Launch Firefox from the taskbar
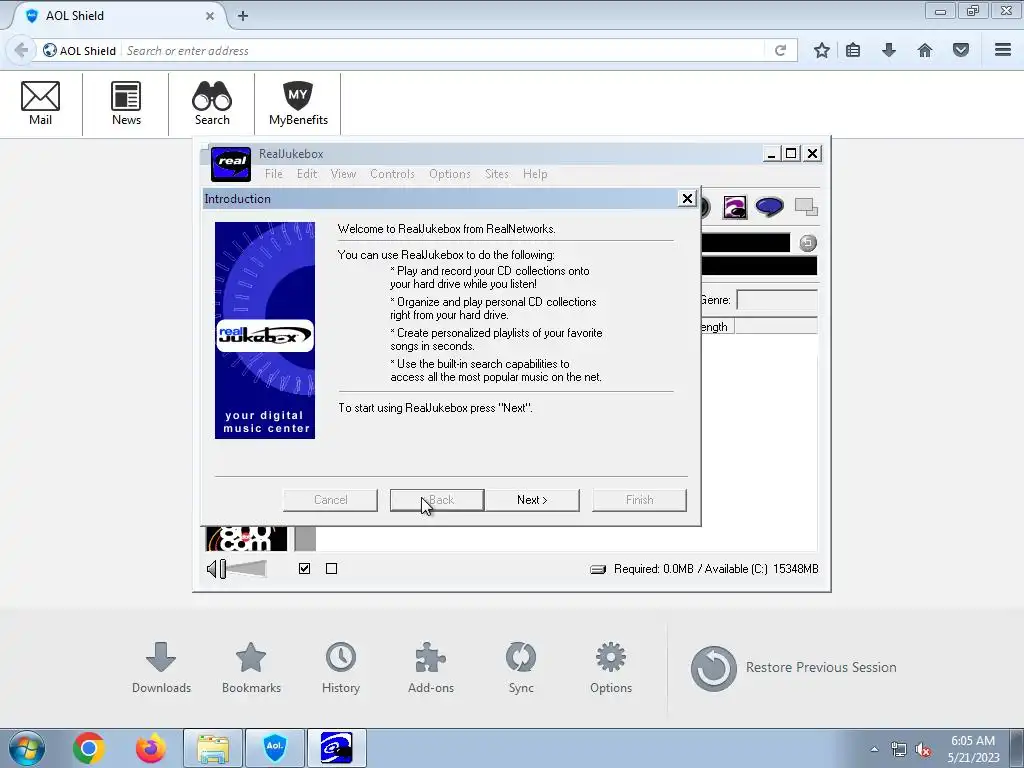Screen dimensions: 1024x768 pos(151,748)
